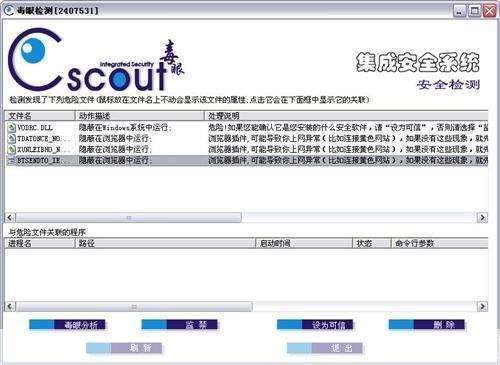Minimize the 毒眼检测 window
This screenshot has width=500, height=365.
pos(459,11)
